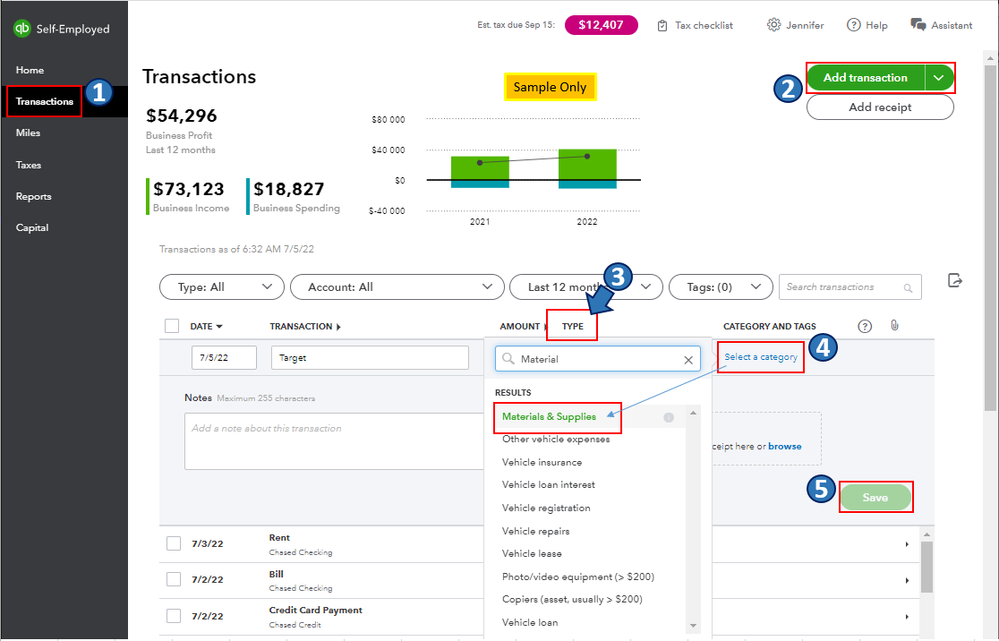Open settings gear icon next to Jennifer
Viewport: 999px width, 641px height.
[773, 25]
